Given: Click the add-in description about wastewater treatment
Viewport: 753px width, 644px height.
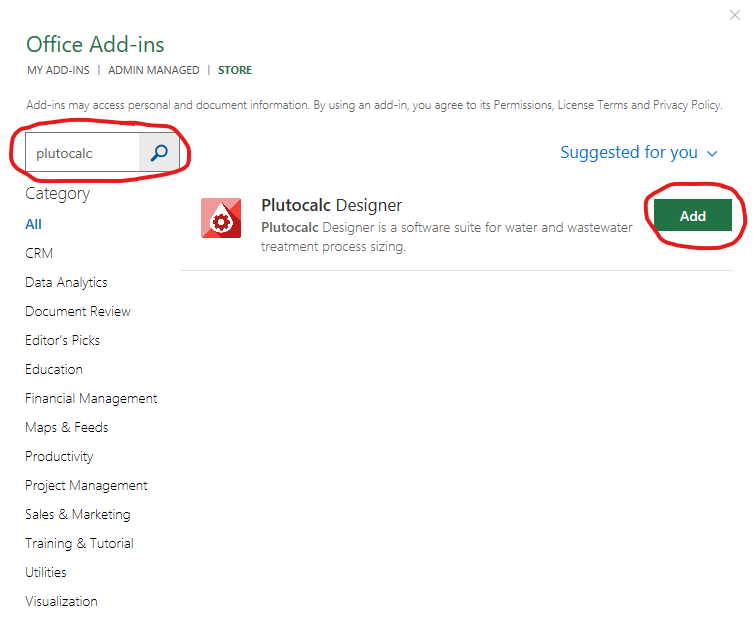Looking at the screenshot, I should click(447, 237).
